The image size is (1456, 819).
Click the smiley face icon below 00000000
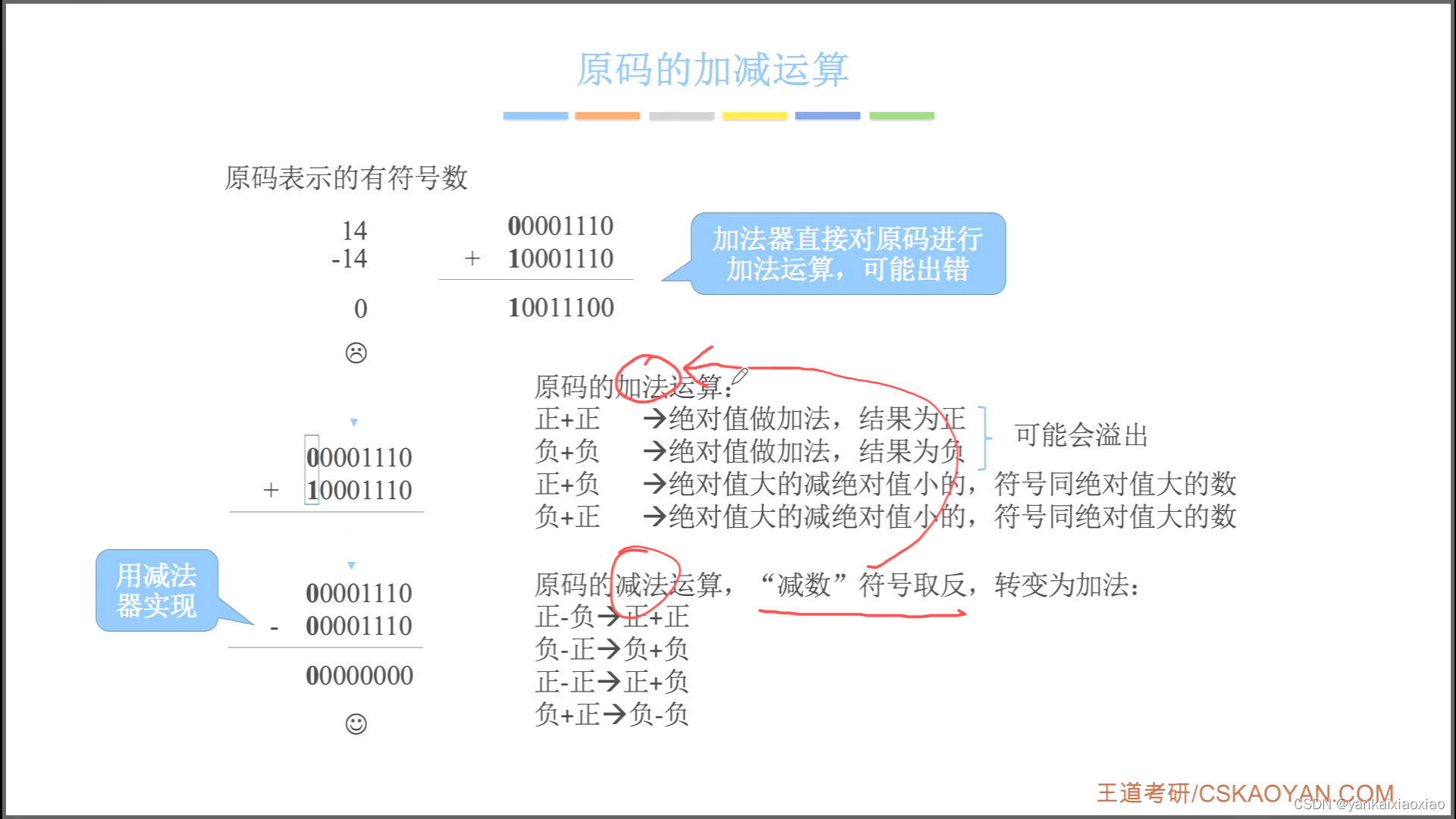[356, 724]
